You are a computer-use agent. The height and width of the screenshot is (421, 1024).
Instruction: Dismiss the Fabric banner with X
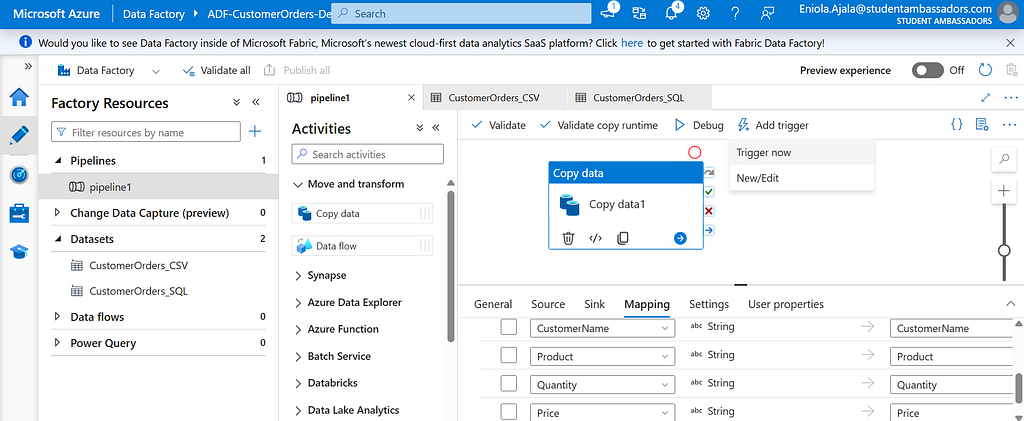1010,42
